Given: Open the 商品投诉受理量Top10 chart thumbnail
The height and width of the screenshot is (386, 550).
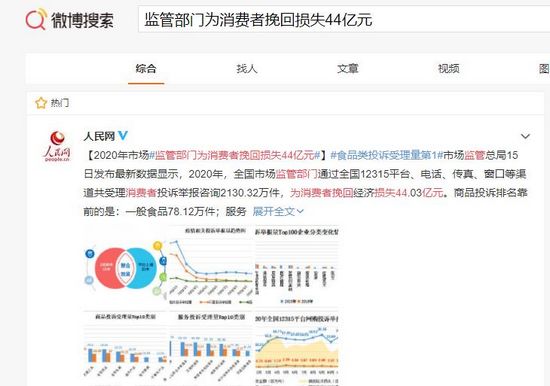Looking at the screenshot, I should 125,348.
